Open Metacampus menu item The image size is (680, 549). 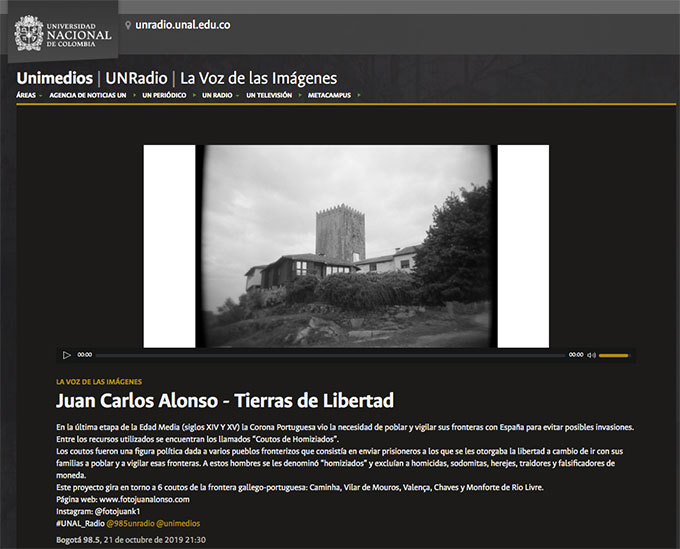[x=329, y=95]
